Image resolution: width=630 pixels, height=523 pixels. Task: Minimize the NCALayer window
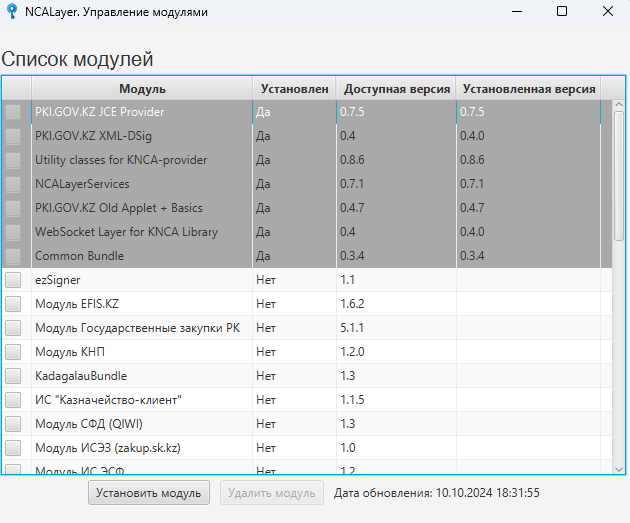point(517,11)
